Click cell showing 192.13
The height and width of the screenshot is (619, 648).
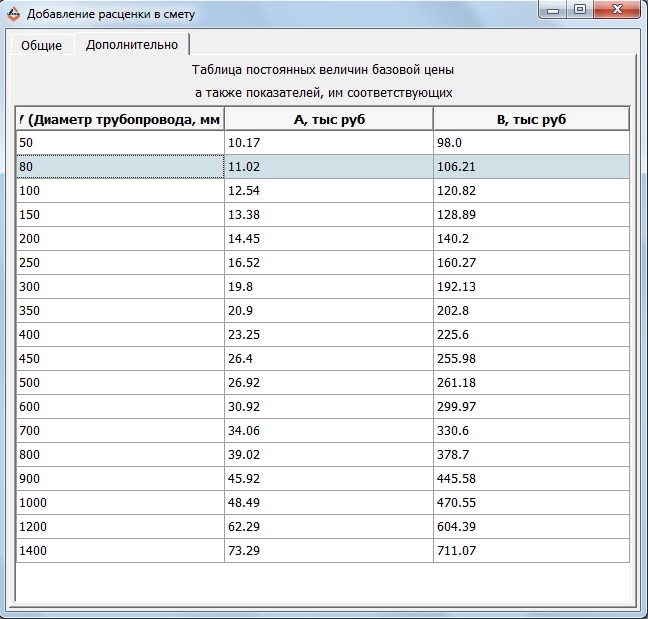531,287
